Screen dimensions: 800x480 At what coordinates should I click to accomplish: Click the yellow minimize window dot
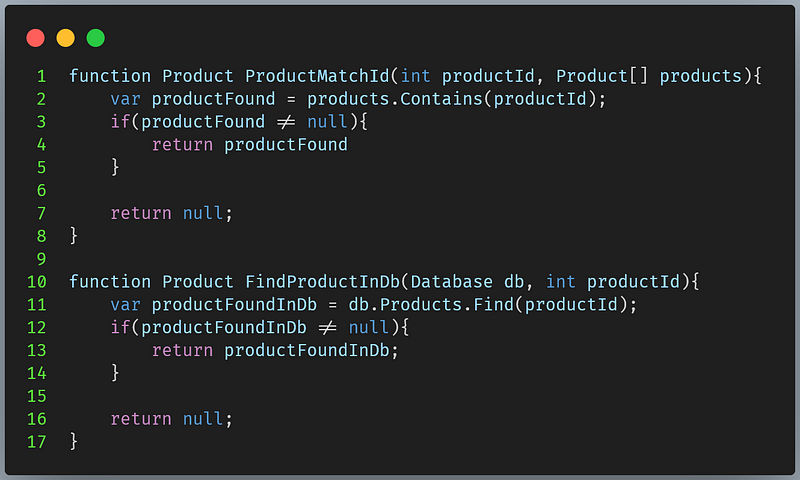(x=65, y=38)
